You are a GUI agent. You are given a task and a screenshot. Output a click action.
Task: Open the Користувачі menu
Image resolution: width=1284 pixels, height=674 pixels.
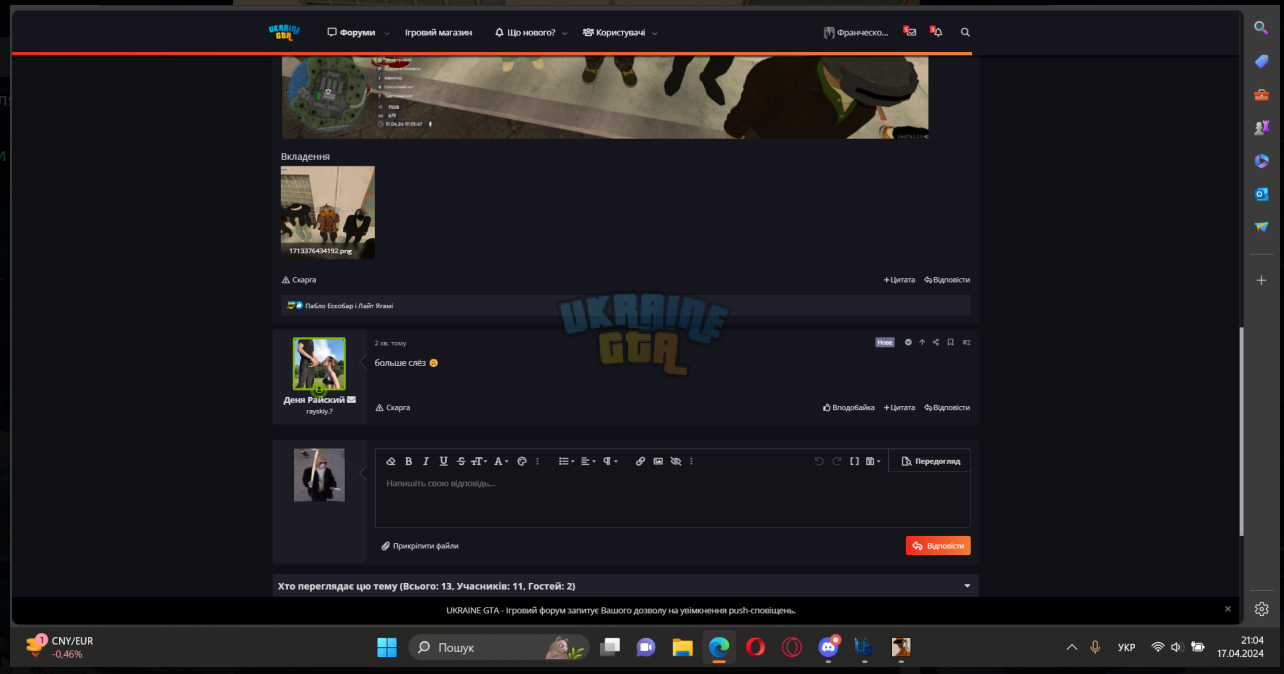pos(615,32)
